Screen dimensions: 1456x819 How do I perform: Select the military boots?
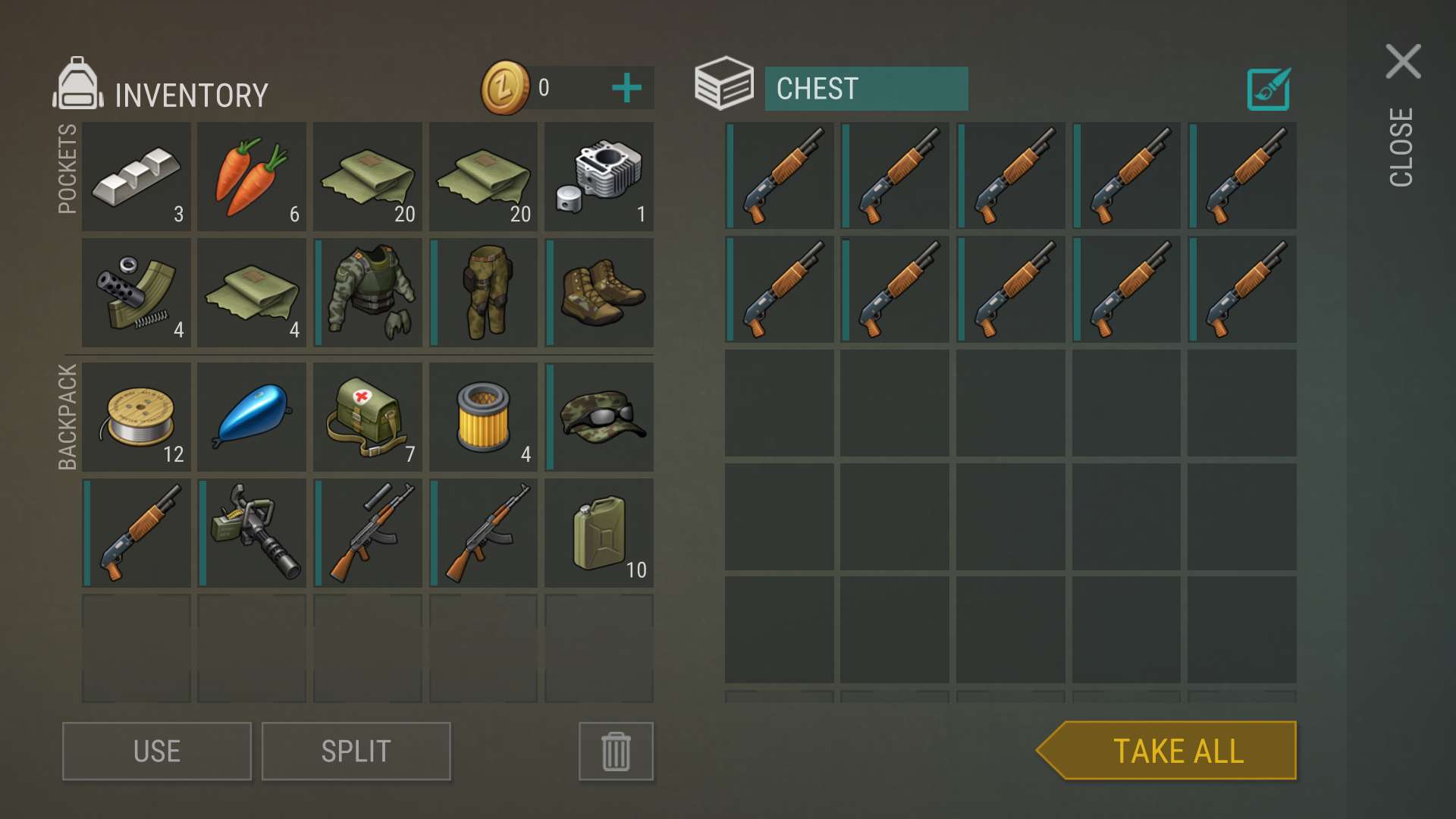point(599,293)
